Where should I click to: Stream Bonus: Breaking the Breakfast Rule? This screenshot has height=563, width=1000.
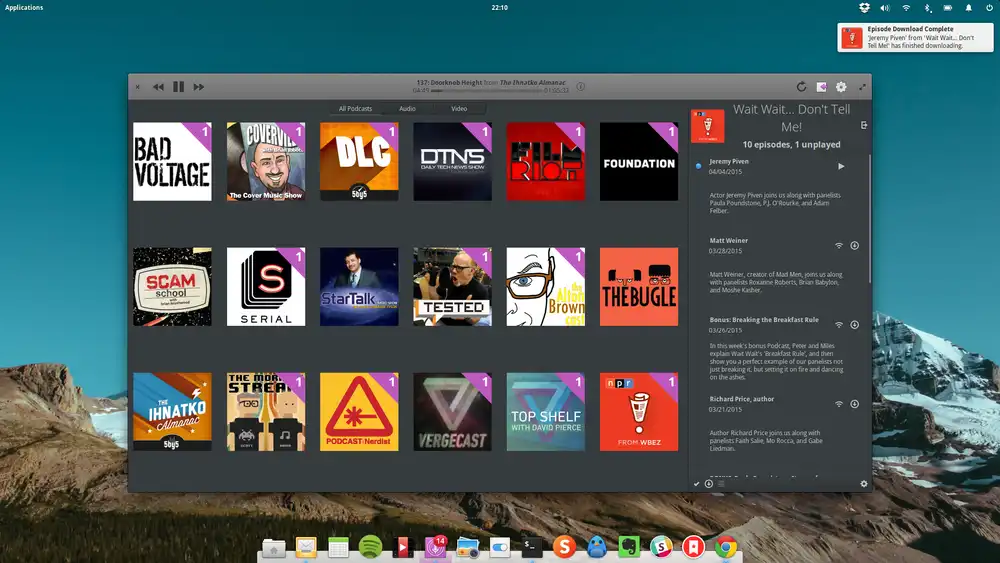pyautogui.click(x=839, y=325)
